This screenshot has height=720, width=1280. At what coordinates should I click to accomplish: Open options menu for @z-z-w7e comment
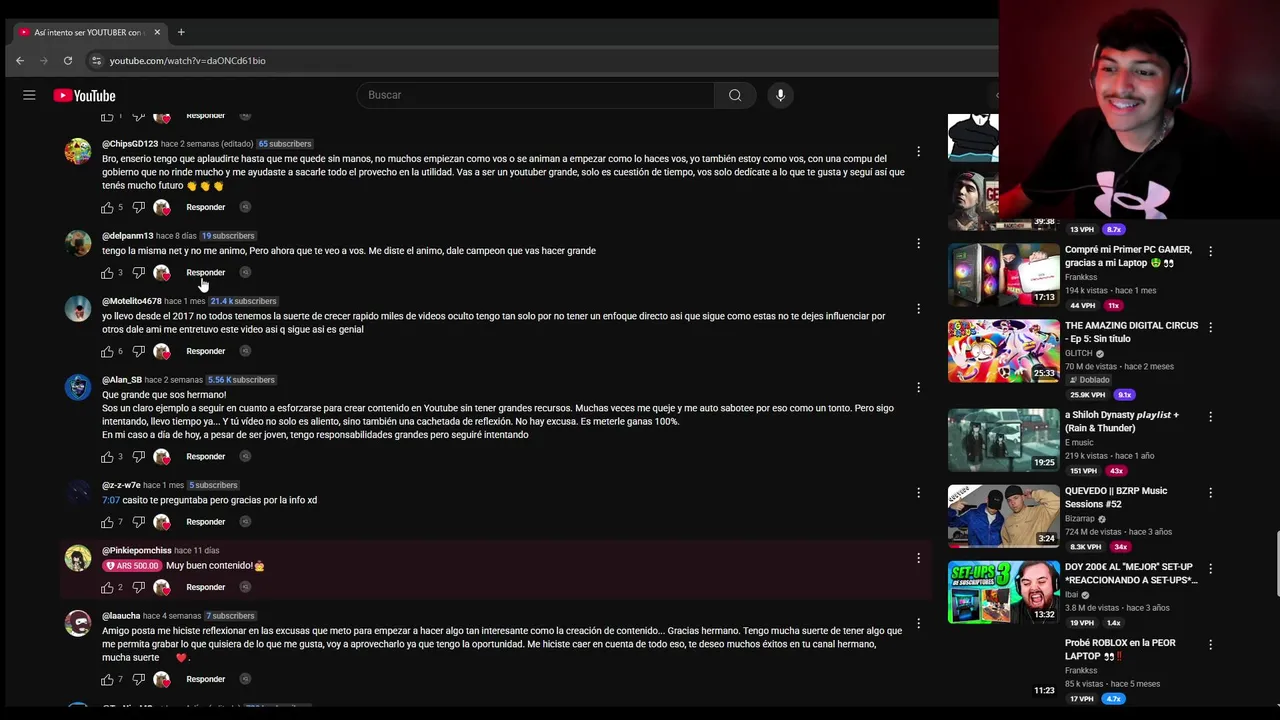[x=918, y=493]
